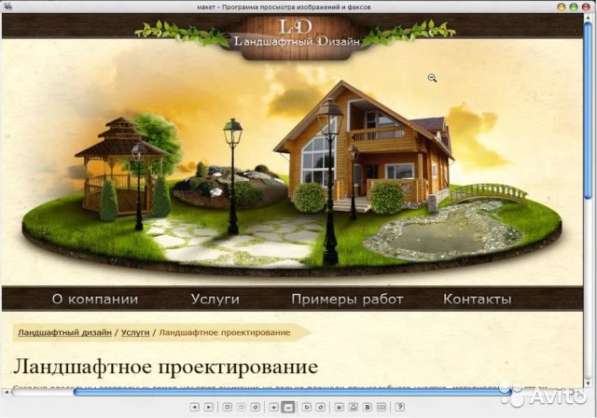Screen dimensions: 597x418
Task: Click the selected Zoom Out toolbar button
Action: point(287,407)
